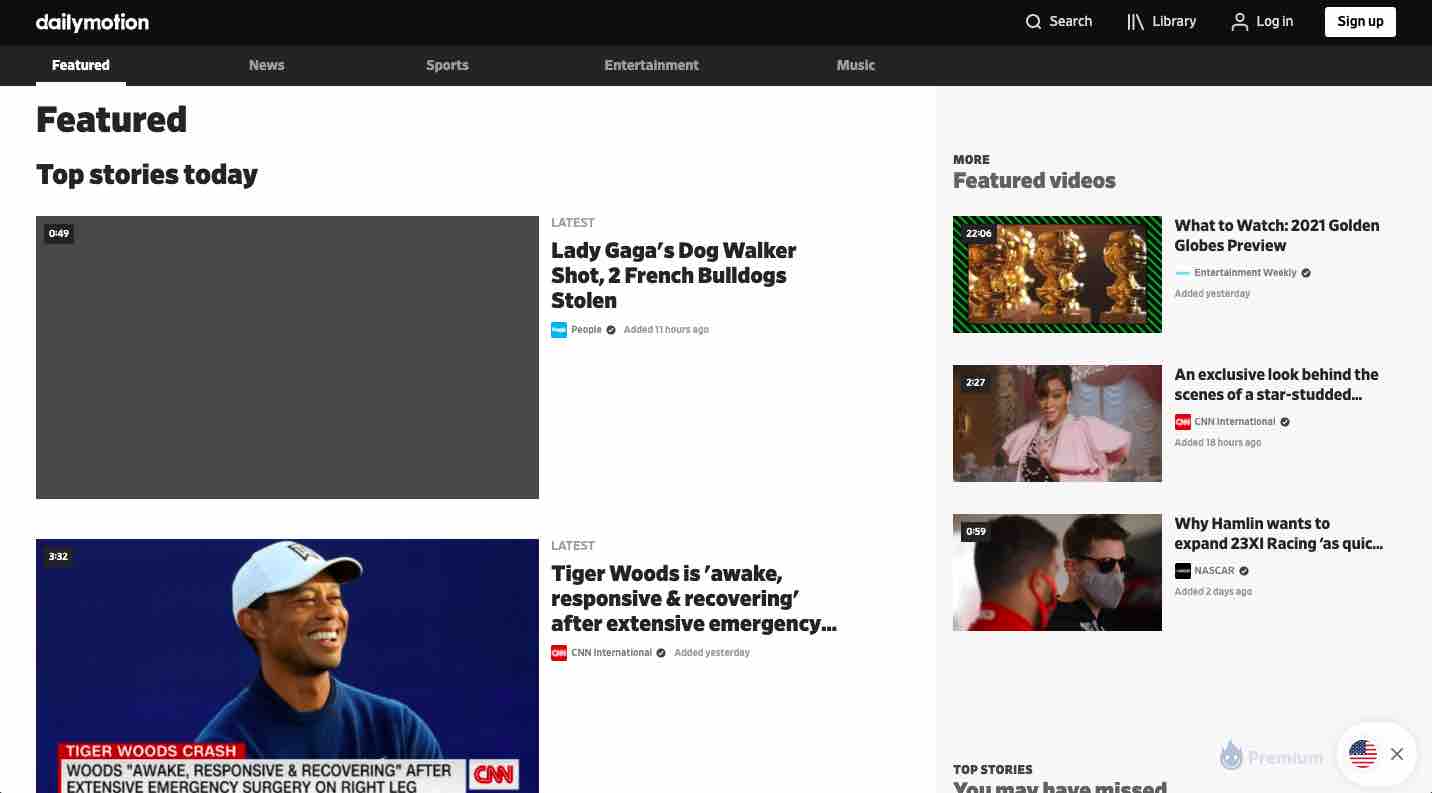This screenshot has height=793, width=1432.
Task: Click the 'Added 11 hours ago' text
Action: pos(666,330)
